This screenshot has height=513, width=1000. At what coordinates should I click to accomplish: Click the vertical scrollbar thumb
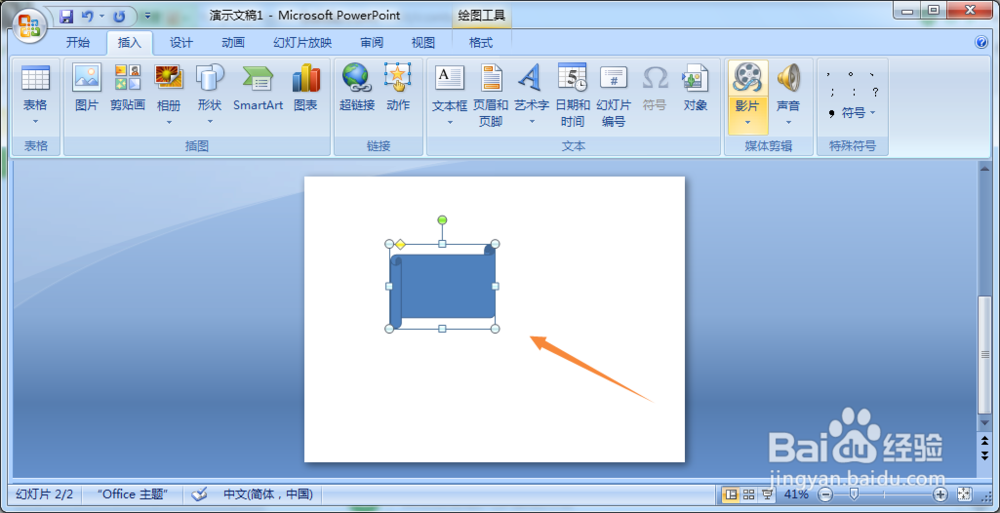pos(985,357)
